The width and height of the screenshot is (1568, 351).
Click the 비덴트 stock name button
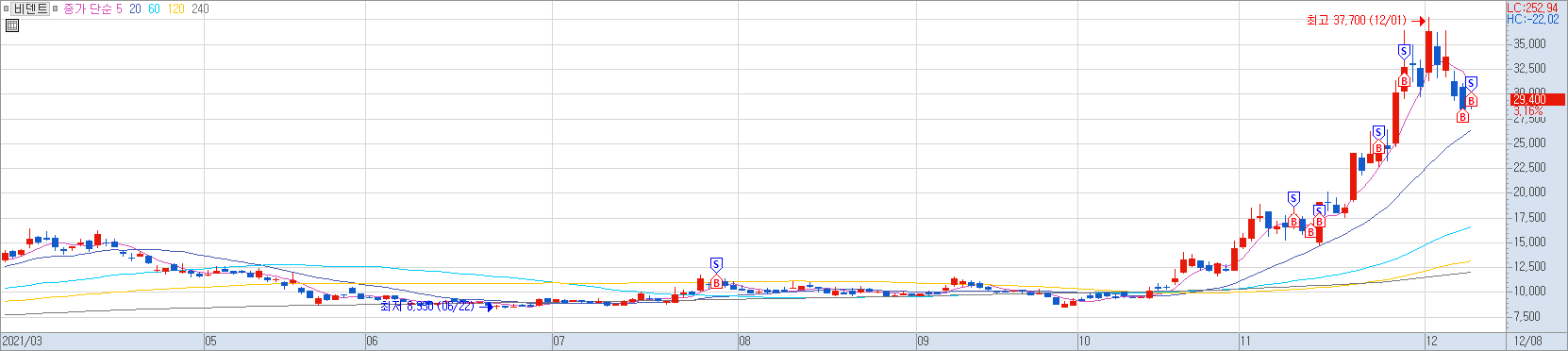[x=30, y=8]
